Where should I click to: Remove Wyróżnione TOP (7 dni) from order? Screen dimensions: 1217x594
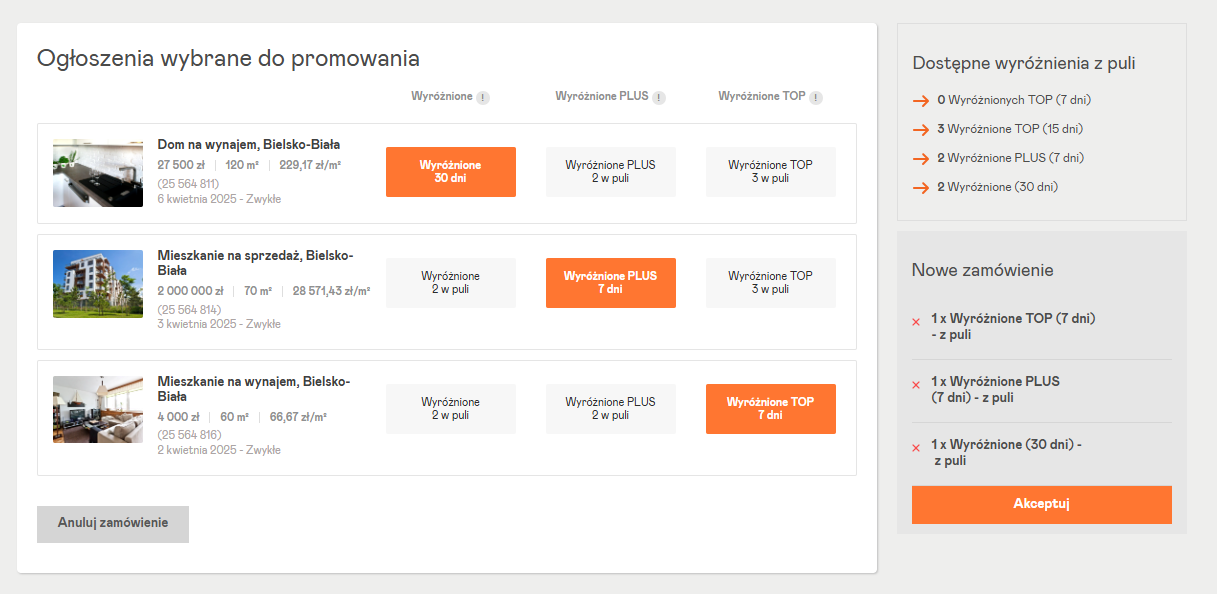point(916,322)
